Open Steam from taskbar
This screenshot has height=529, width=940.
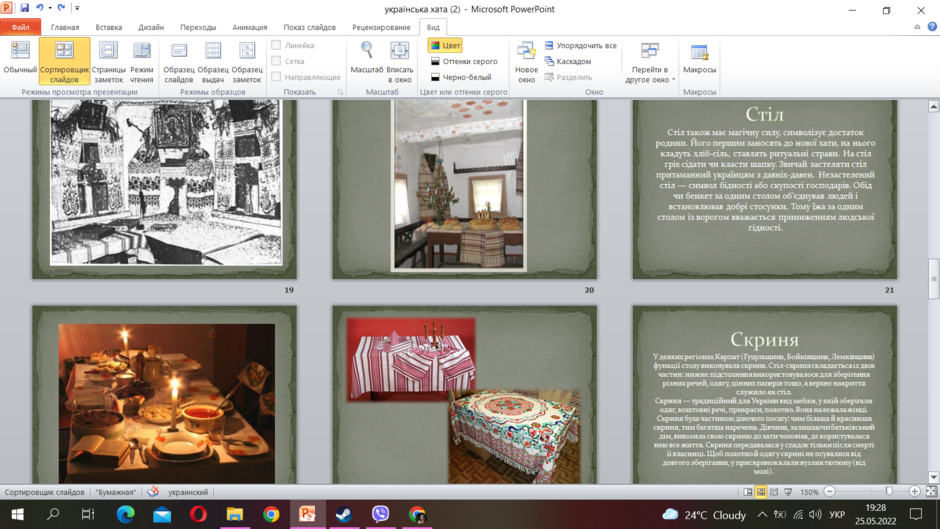point(344,515)
